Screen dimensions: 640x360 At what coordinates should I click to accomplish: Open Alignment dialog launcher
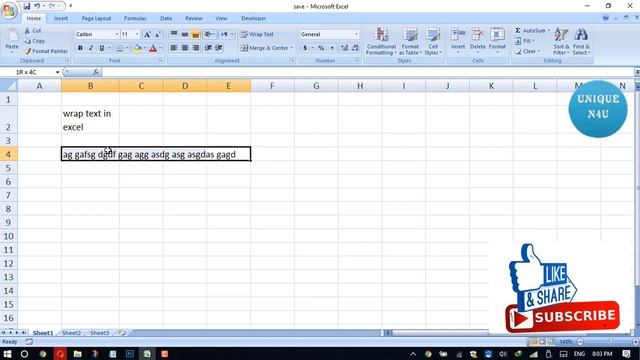293,60
